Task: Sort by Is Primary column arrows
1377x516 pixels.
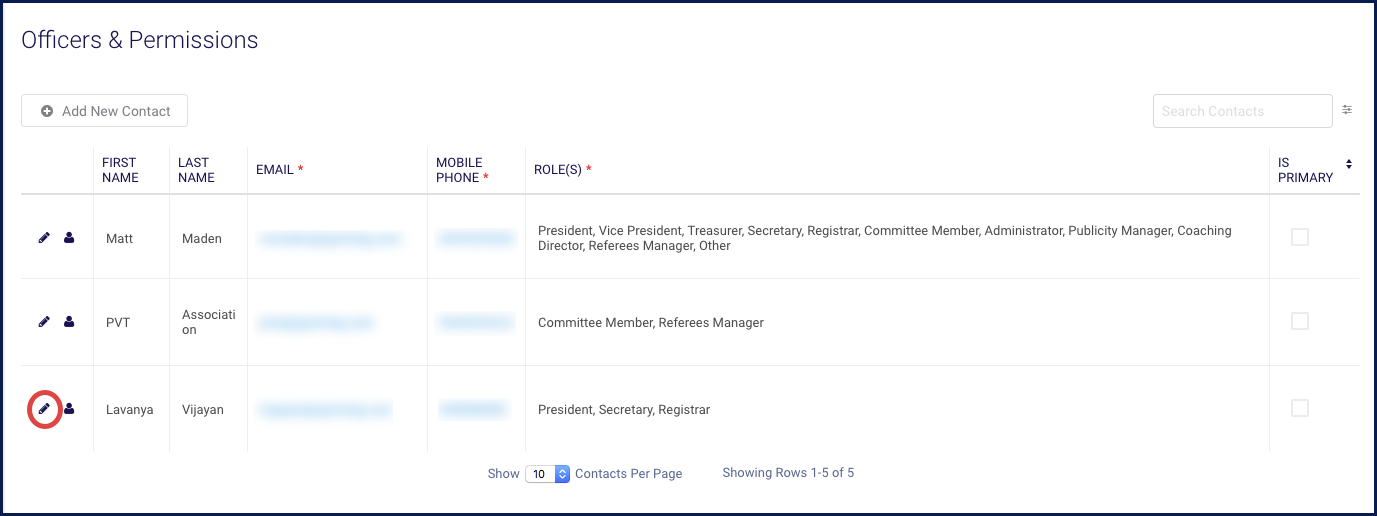Action: click(x=1349, y=164)
